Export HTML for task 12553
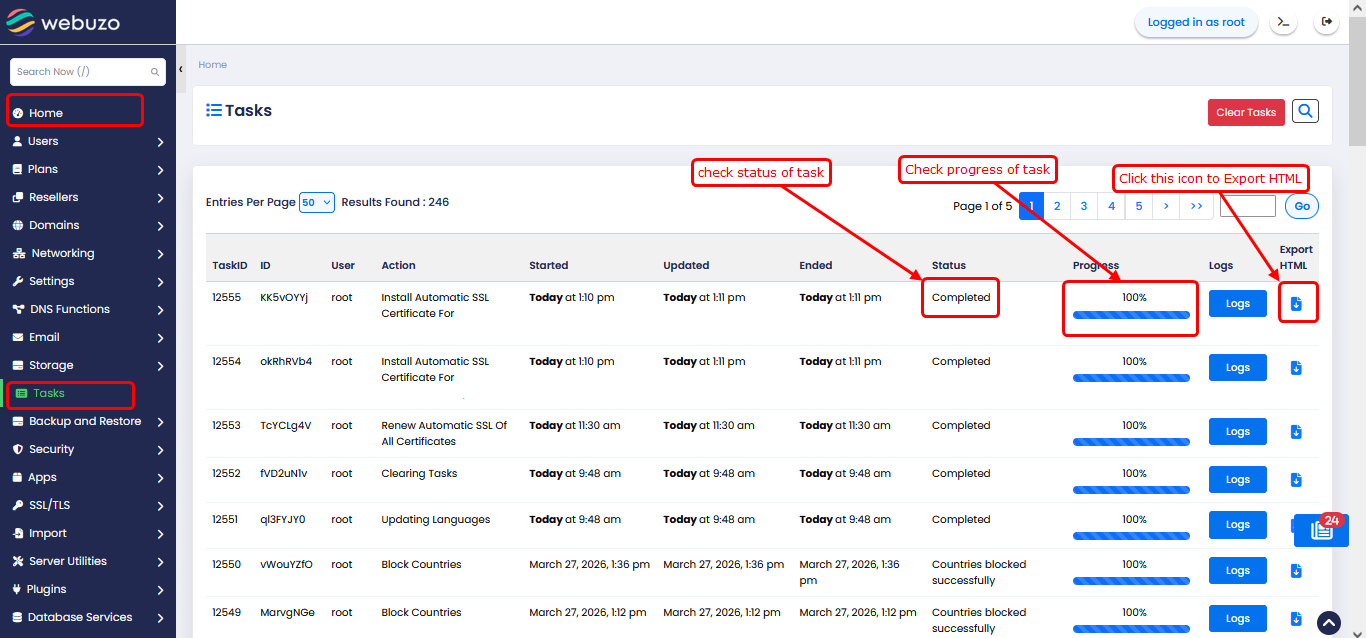The height and width of the screenshot is (638, 1366). (1296, 432)
